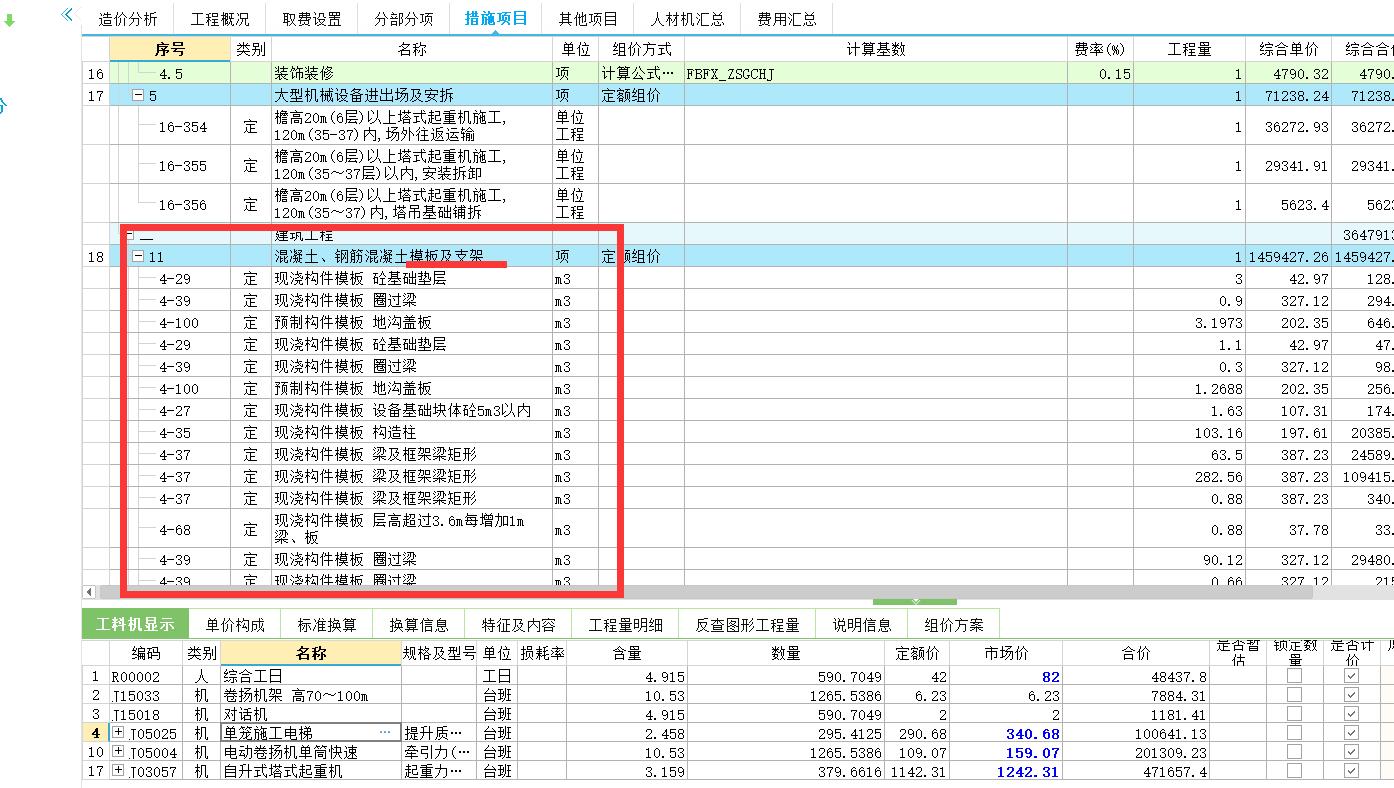
Task: Expand J05004 电动卷扬机 row
Action: pyautogui.click(x=119, y=752)
